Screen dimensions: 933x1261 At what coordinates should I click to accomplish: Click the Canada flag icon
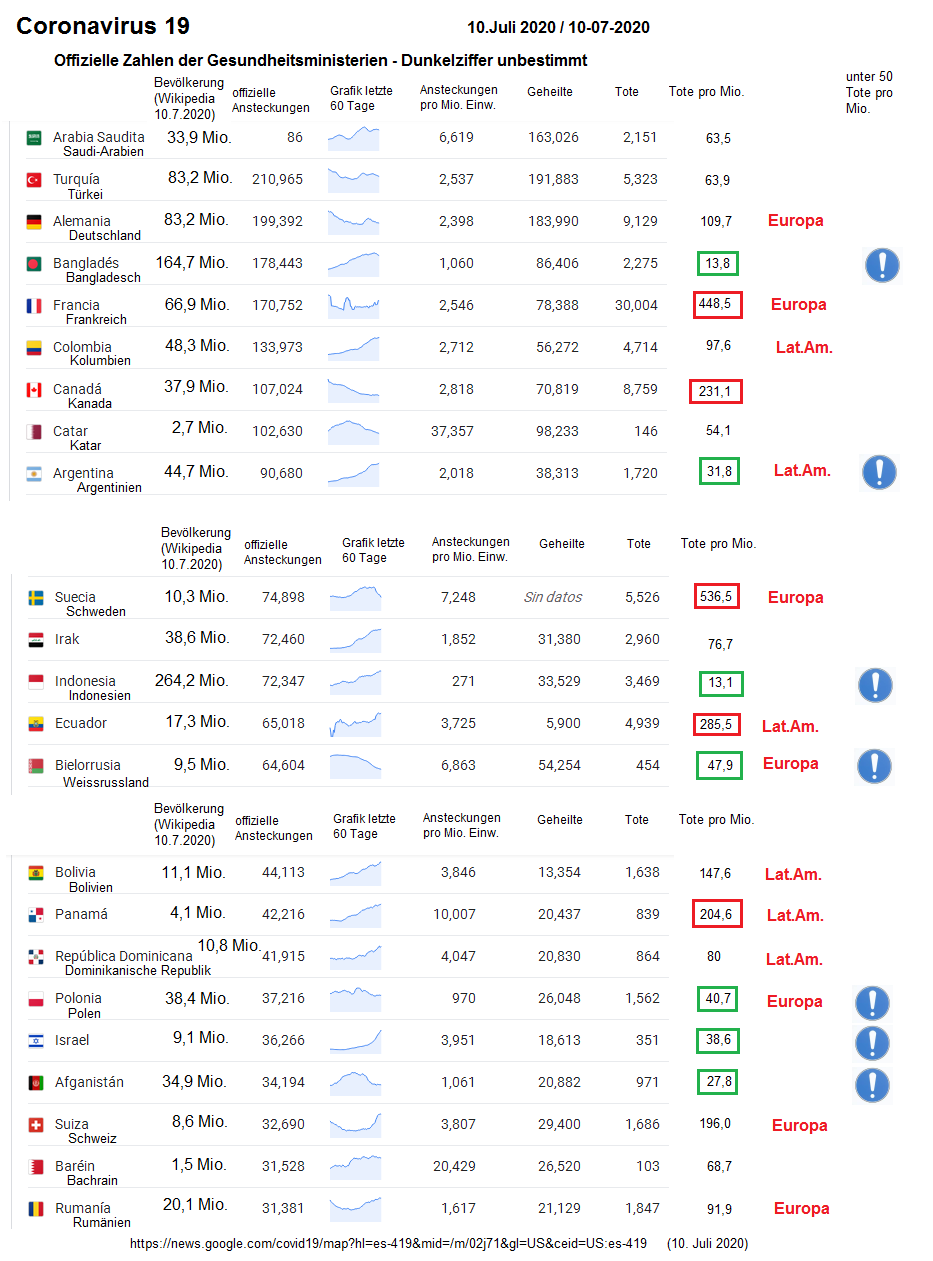(34, 390)
